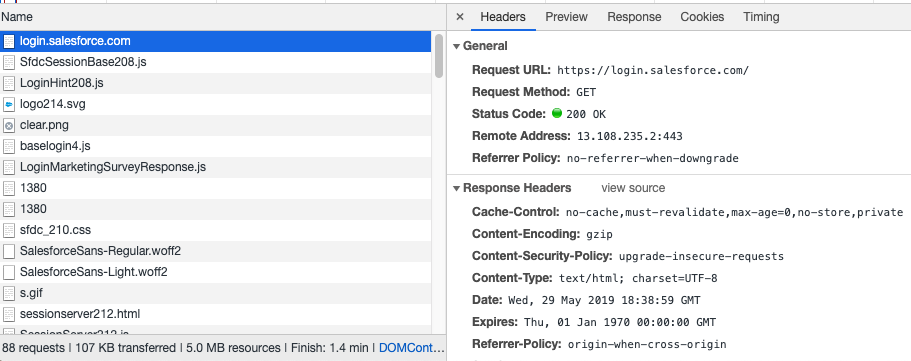Select SalesforceSans-Light.woff2 request

point(216,272)
